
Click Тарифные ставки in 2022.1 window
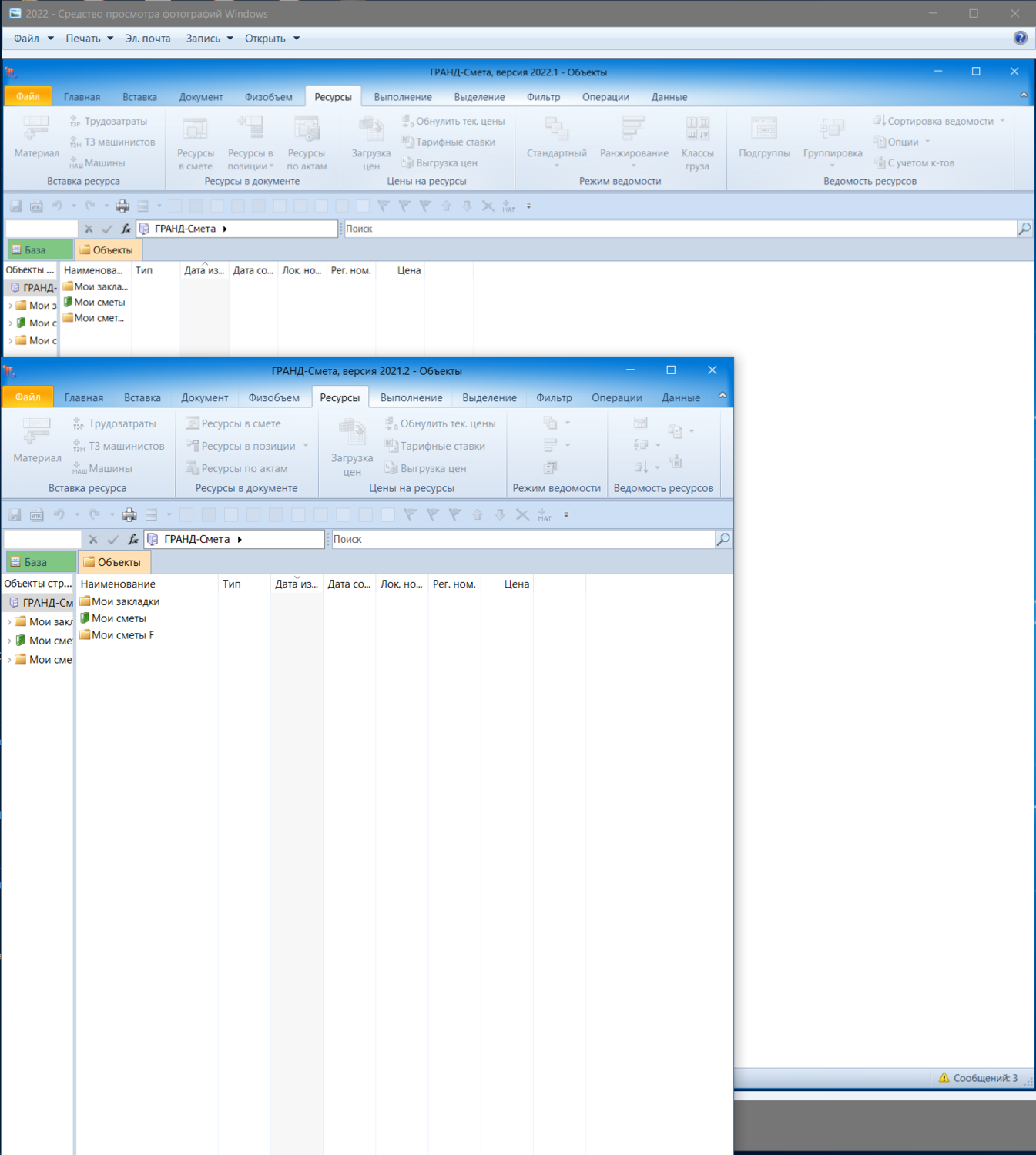click(x=448, y=142)
